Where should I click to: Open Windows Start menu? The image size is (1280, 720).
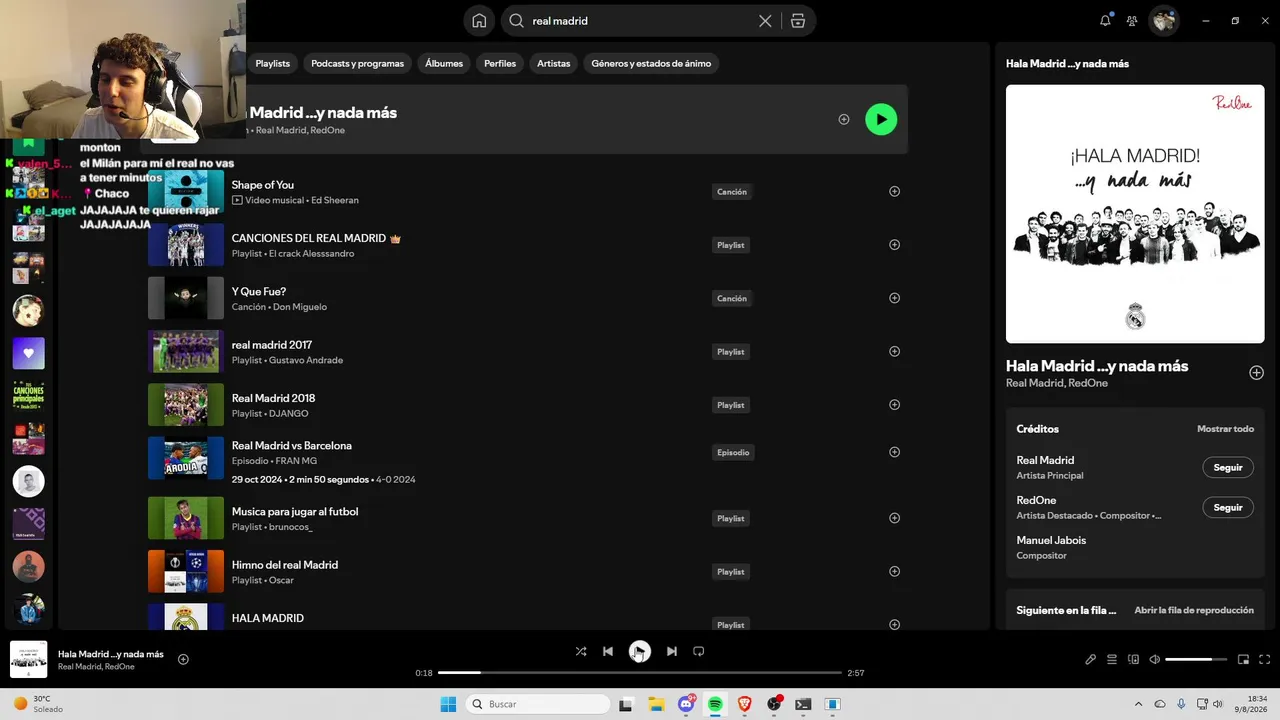(448, 704)
